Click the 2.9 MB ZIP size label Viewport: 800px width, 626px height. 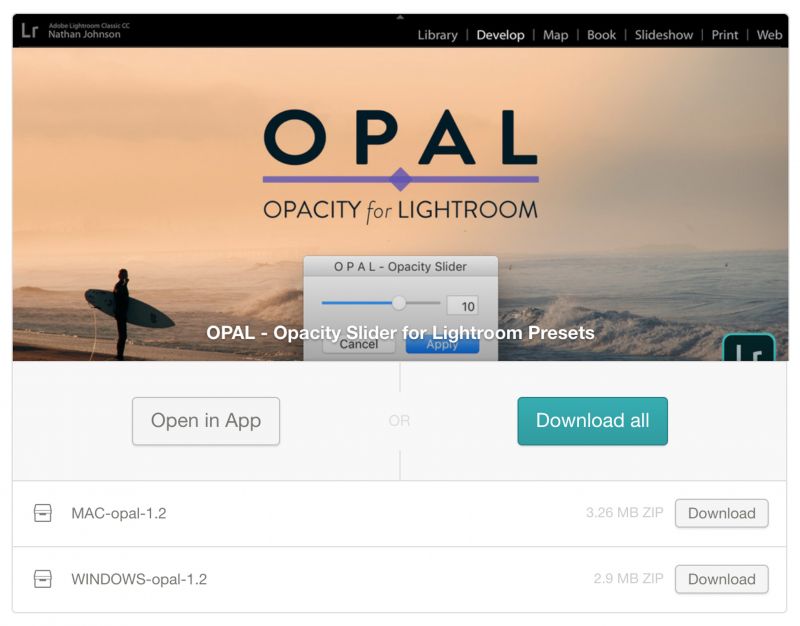(x=629, y=578)
